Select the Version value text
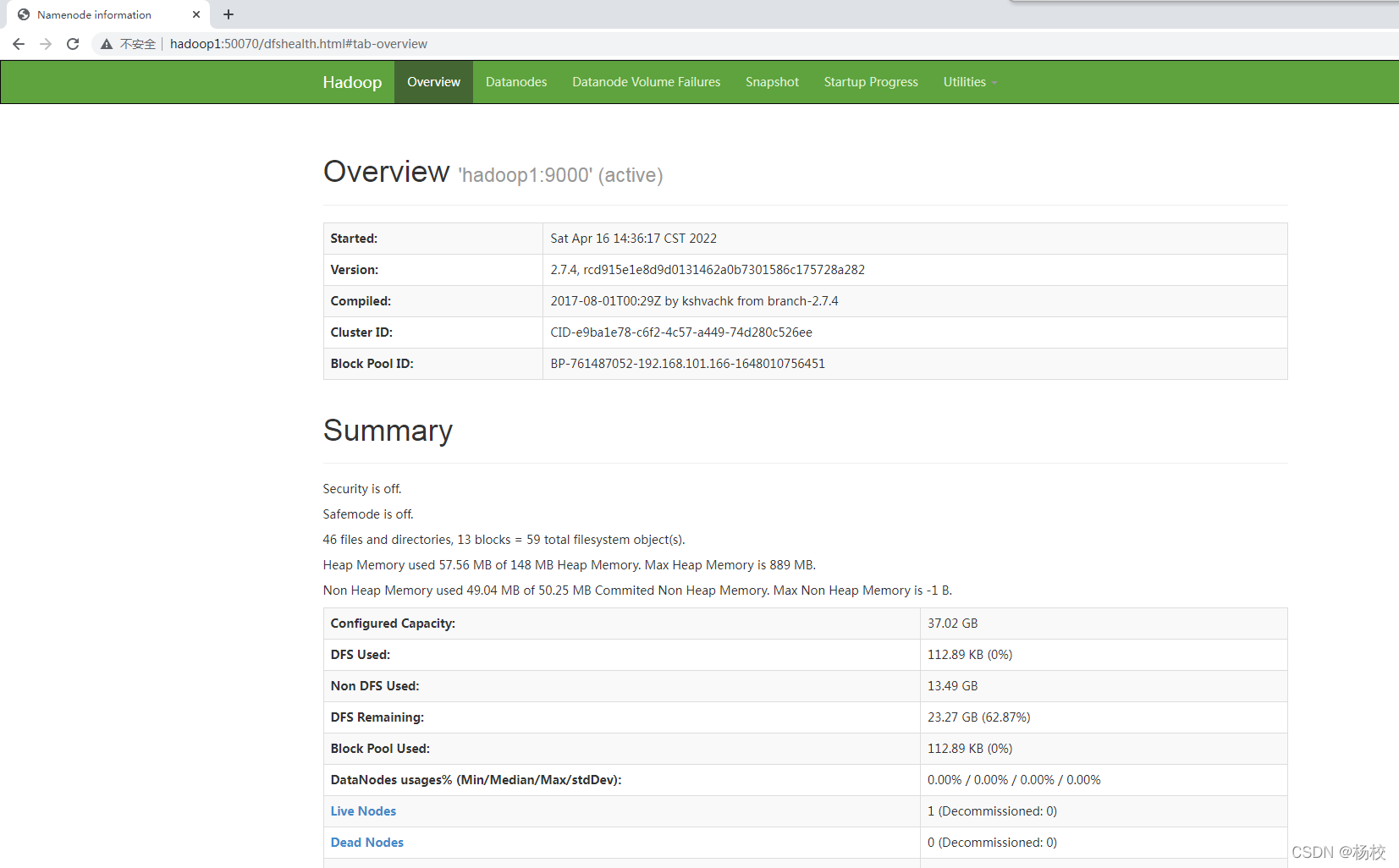This screenshot has height=868, width=1399. tap(708, 270)
